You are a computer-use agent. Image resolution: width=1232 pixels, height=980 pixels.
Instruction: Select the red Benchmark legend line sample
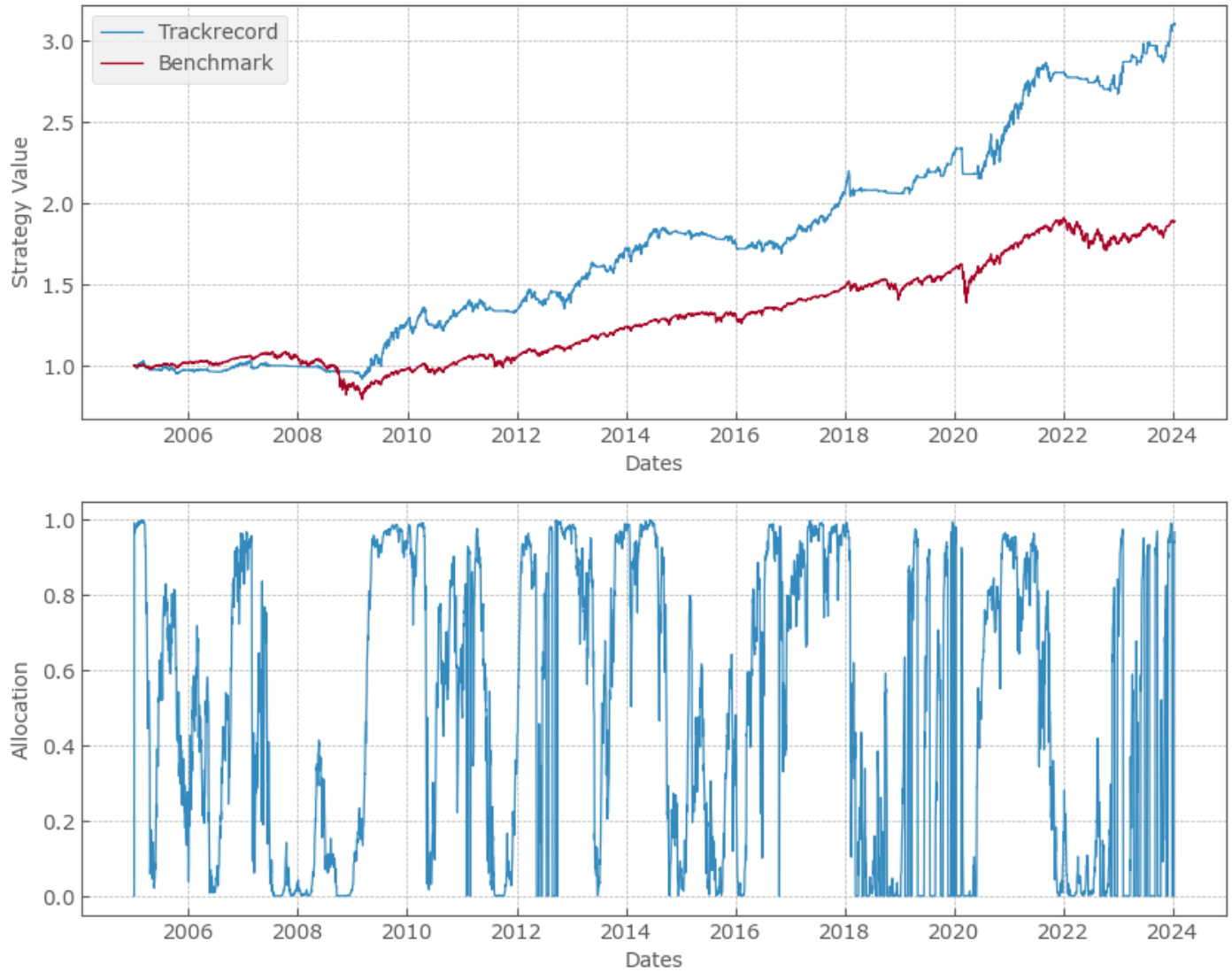pos(122,64)
